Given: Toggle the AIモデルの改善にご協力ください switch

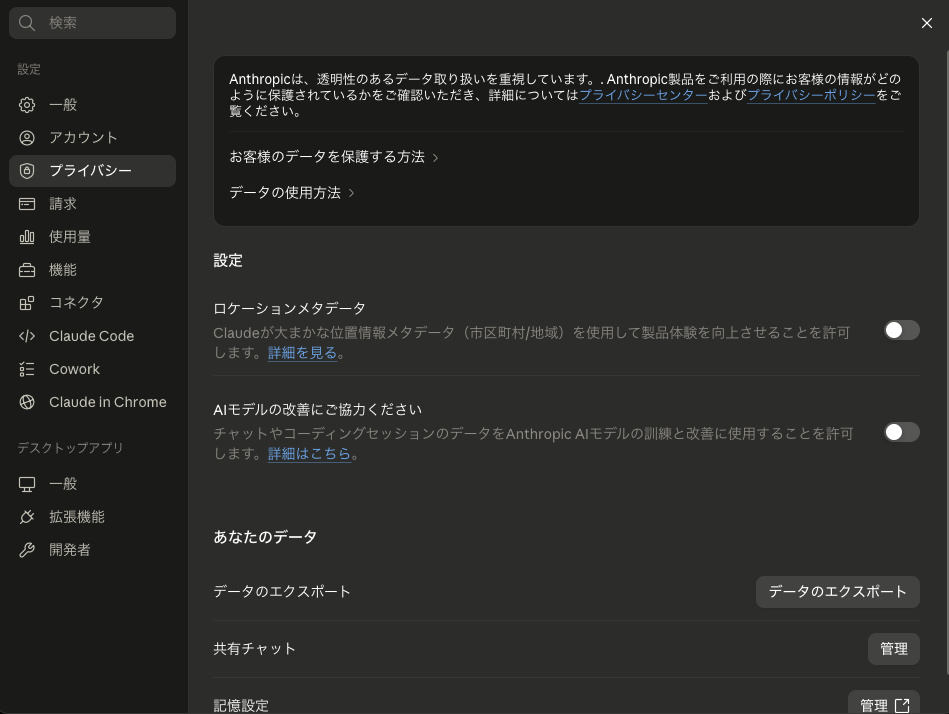Looking at the screenshot, I should click(x=902, y=432).
